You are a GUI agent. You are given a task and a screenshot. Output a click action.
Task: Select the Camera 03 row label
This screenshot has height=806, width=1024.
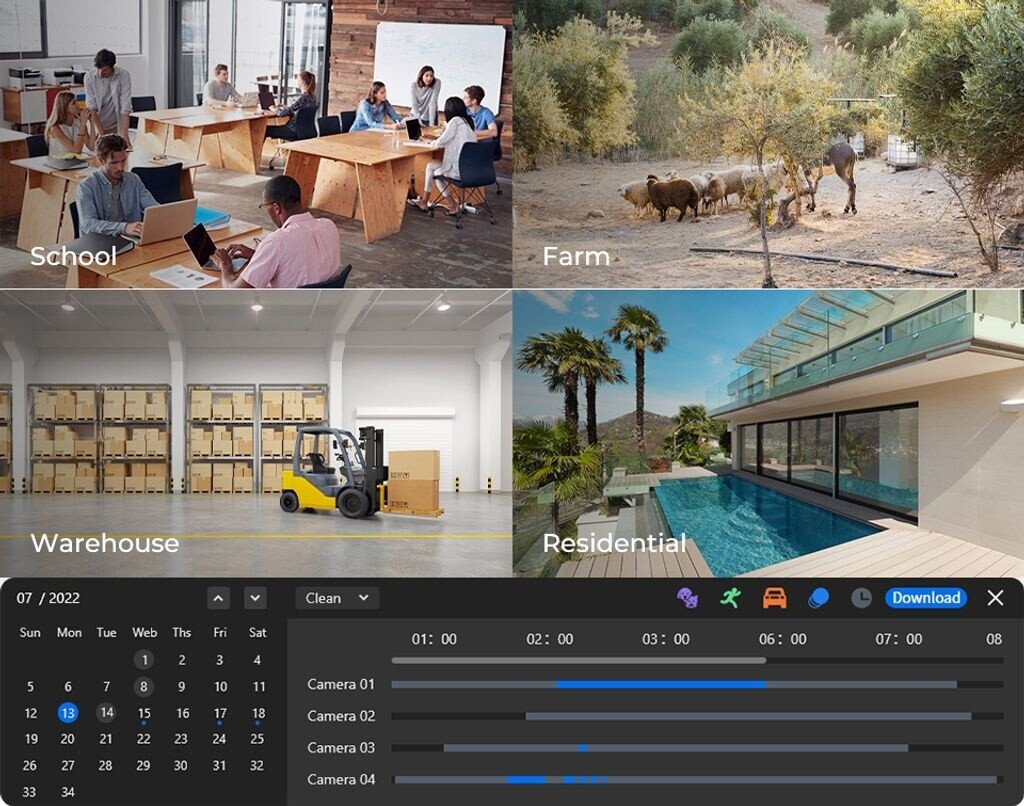[341, 747]
